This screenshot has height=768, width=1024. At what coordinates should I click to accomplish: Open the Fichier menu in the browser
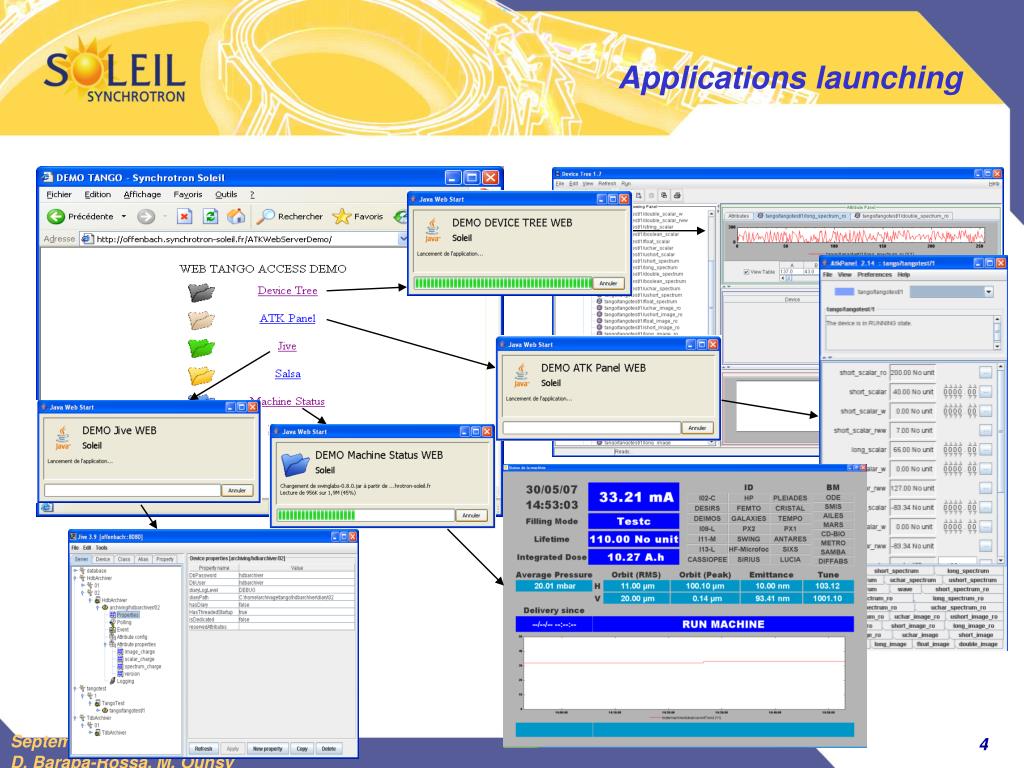pos(59,195)
